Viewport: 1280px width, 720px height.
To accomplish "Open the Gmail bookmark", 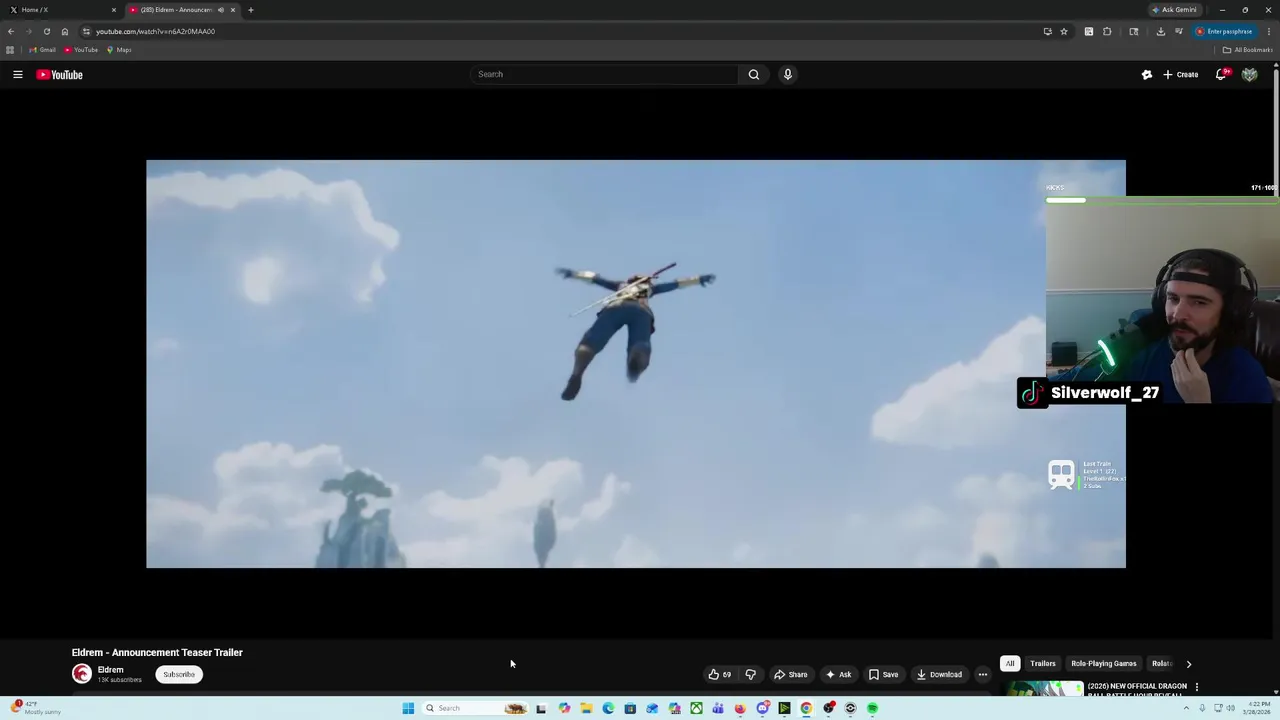I will [x=42, y=50].
